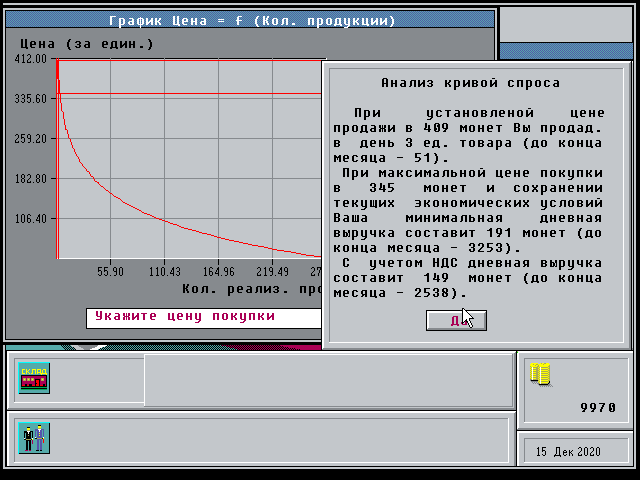The height and width of the screenshot is (480, 640).
Task: Click the x-axis value 110.43
Action: click(164, 271)
